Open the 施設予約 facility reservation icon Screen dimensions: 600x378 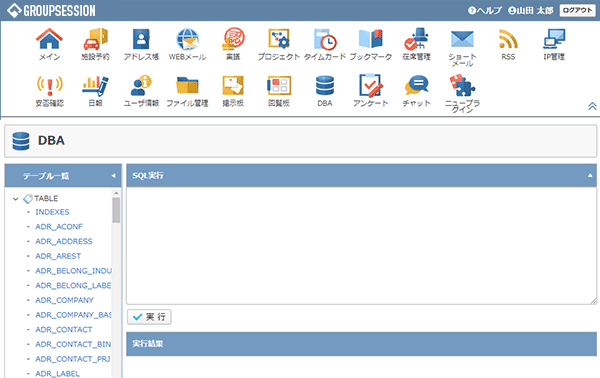[x=95, y=39]
